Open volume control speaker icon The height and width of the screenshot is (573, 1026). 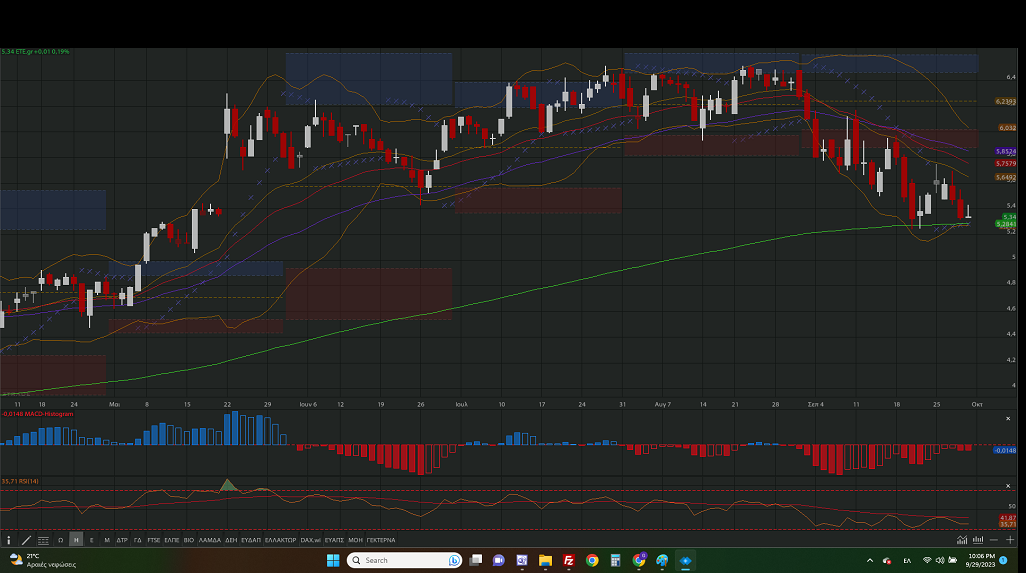[x=940, y=561]
